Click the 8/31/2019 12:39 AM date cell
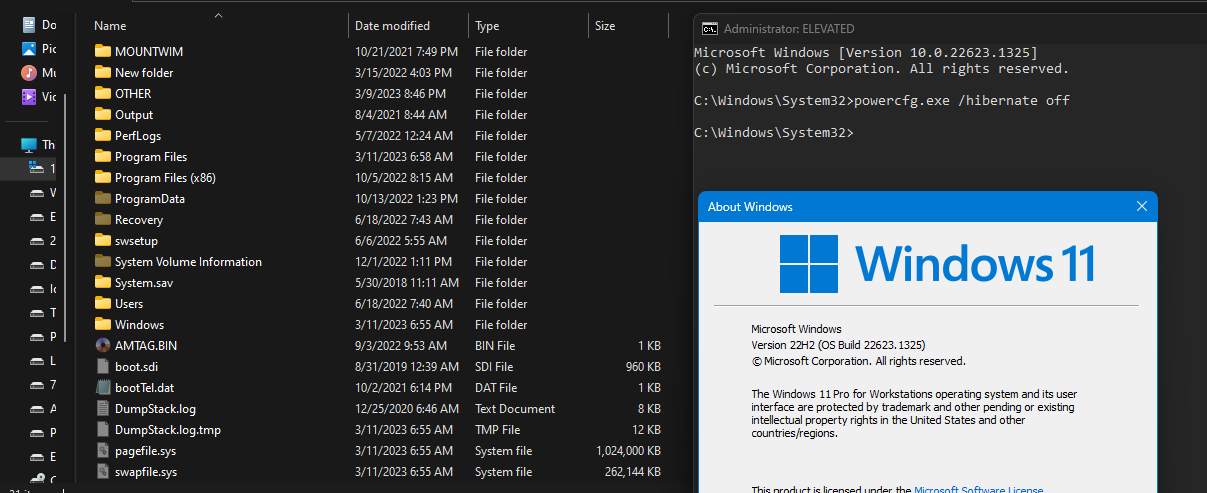Viewport: 1207px width, 493px height. tap(406, 366)
